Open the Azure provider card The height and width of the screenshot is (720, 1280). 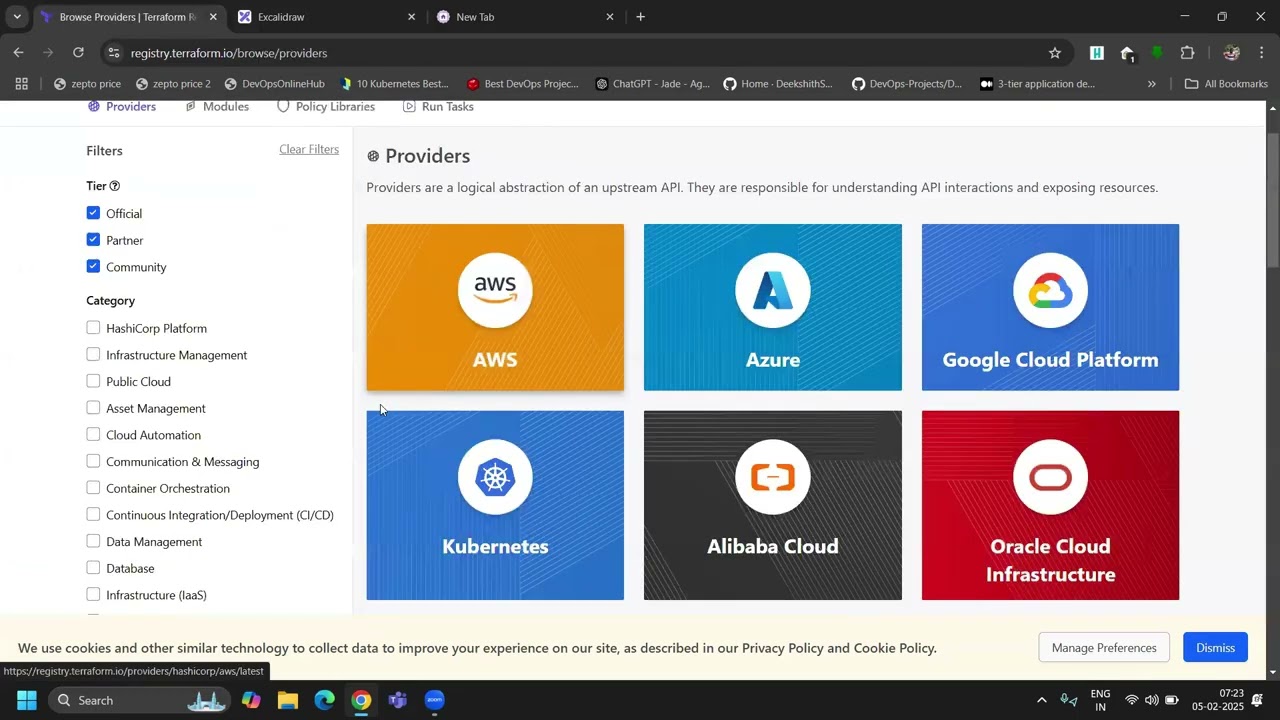pyautogui.click(x=773, y=307)
